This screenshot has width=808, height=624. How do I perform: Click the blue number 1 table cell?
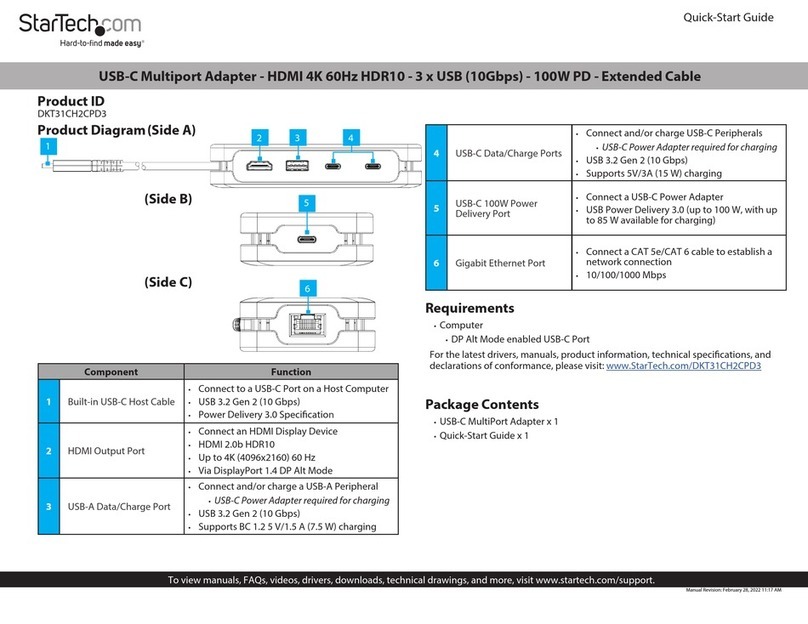(x=49, y=401)
